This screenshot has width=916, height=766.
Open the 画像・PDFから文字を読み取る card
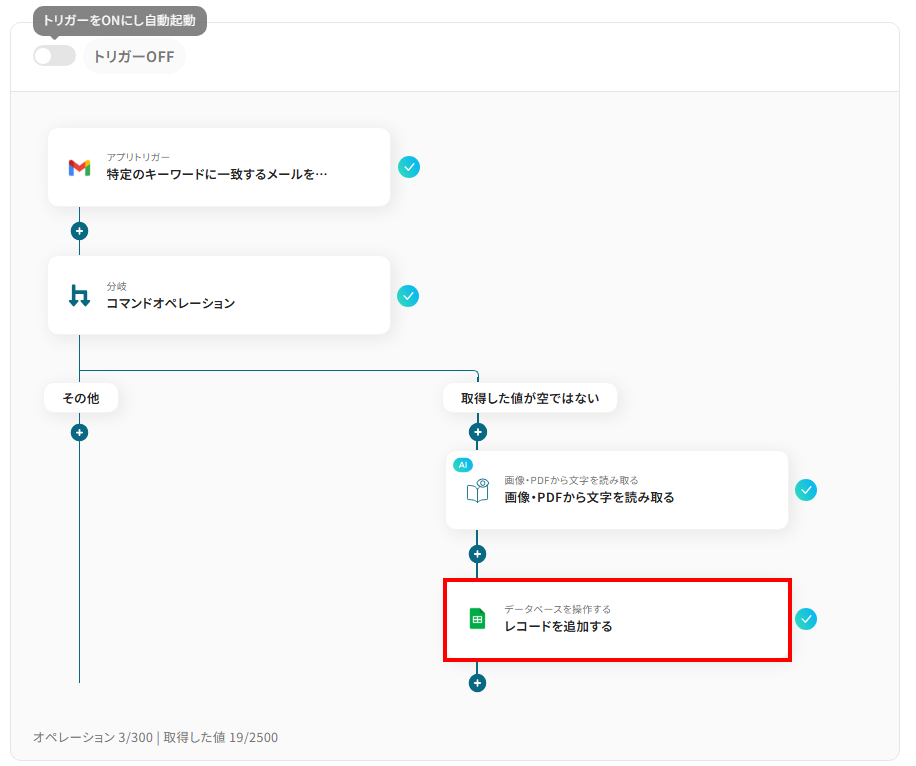pyautogui.click(x=617, y=490)
